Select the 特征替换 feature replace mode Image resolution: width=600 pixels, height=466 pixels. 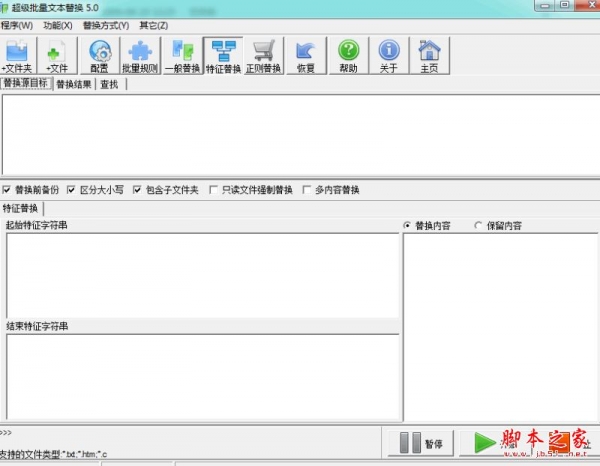pyautogui.click(x=223, y=56)
